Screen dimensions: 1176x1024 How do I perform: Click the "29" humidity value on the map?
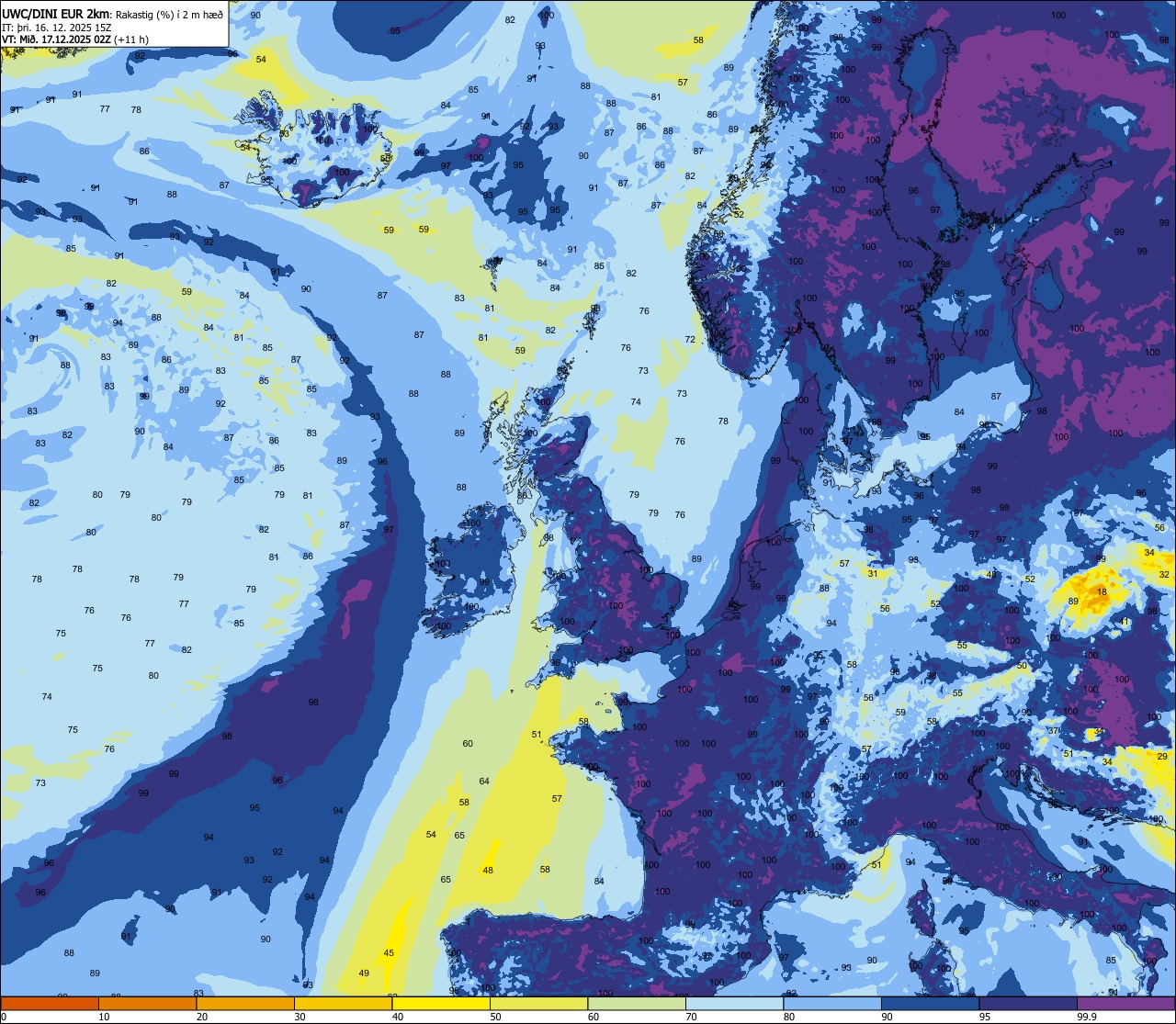point(1162,757)
